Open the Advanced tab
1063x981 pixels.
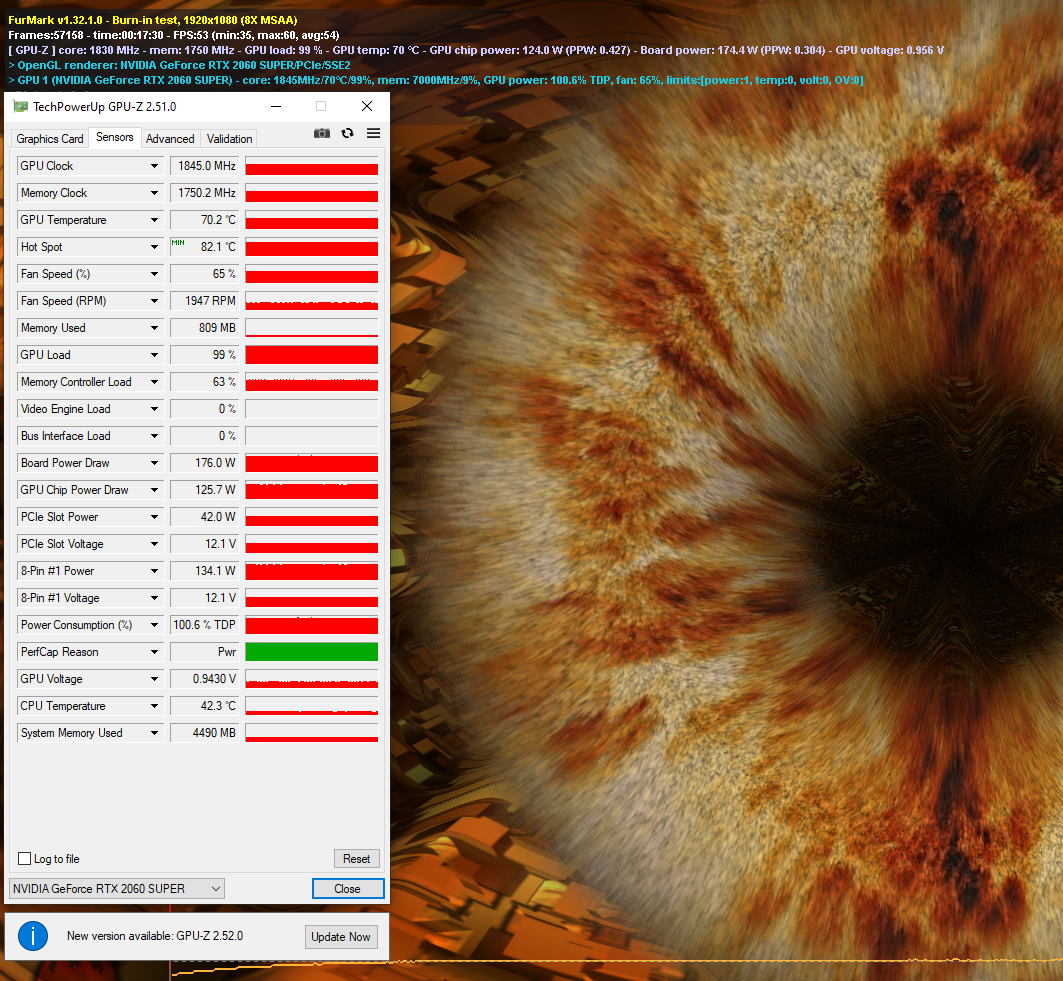pos(170,138)
